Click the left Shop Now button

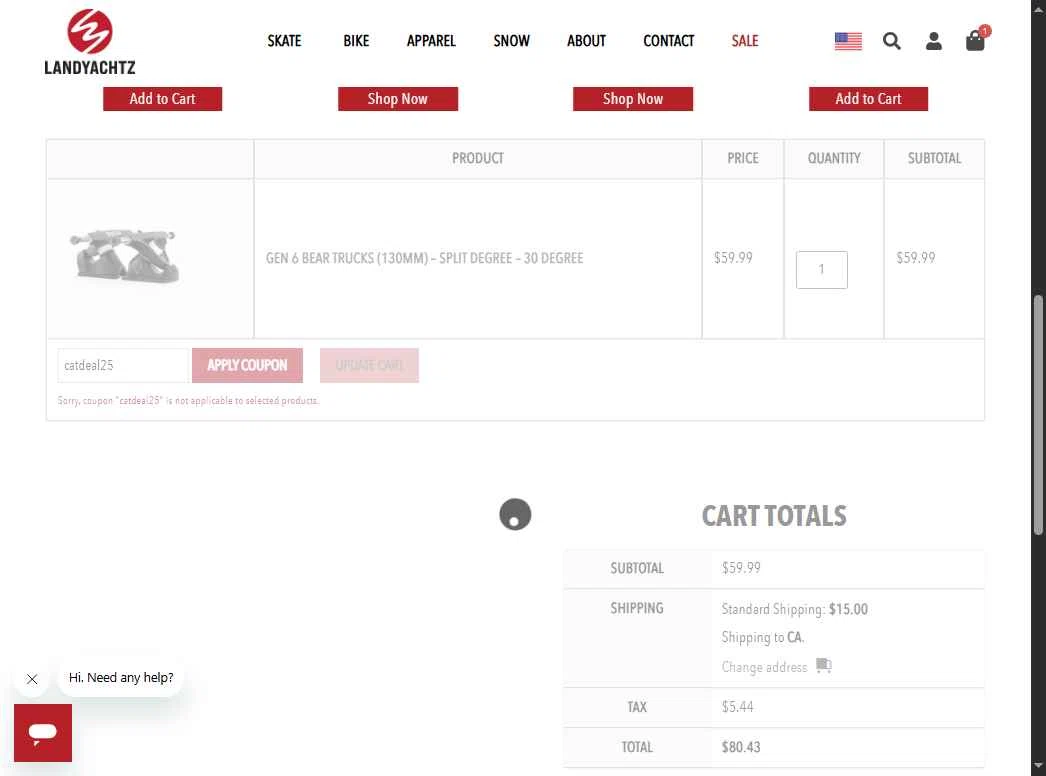pyautogui.click(x=398, y=99)
